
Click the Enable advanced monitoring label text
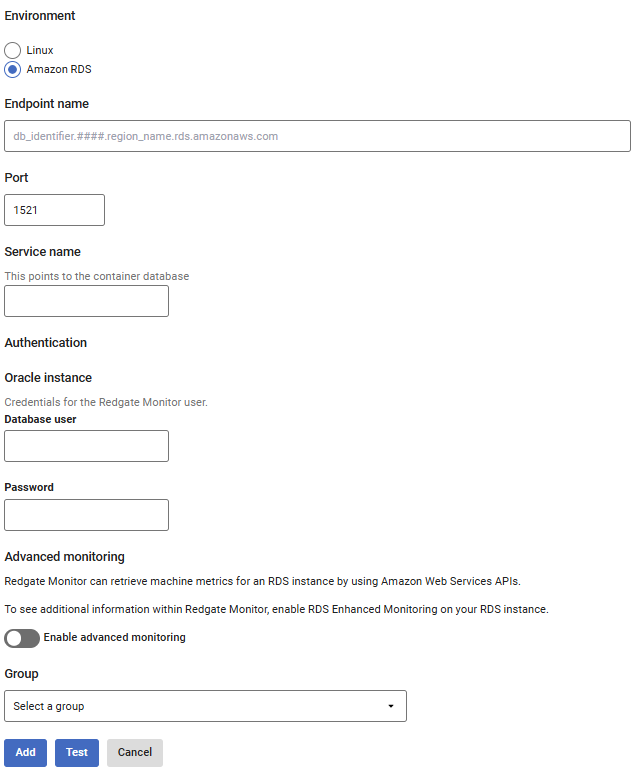coord(115,638)
